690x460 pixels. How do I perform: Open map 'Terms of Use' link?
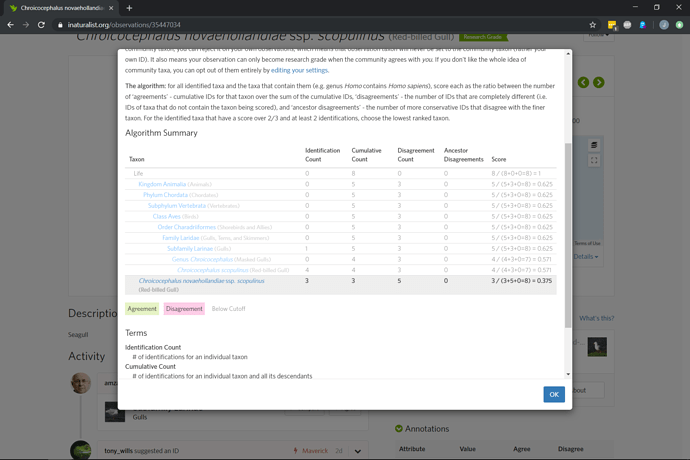(x=587, y=243)
